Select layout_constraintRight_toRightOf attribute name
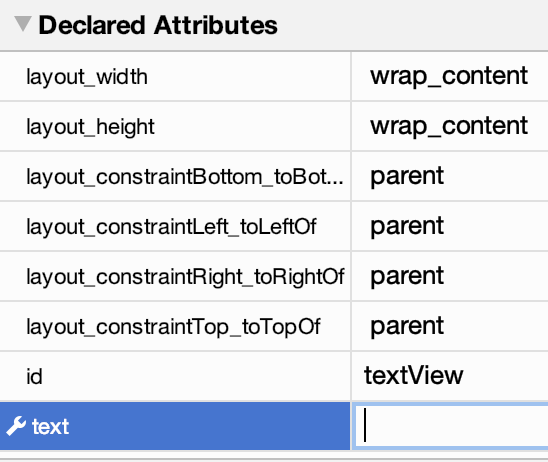The height and width of the screenshot is (462, 548). coord(185,276)
